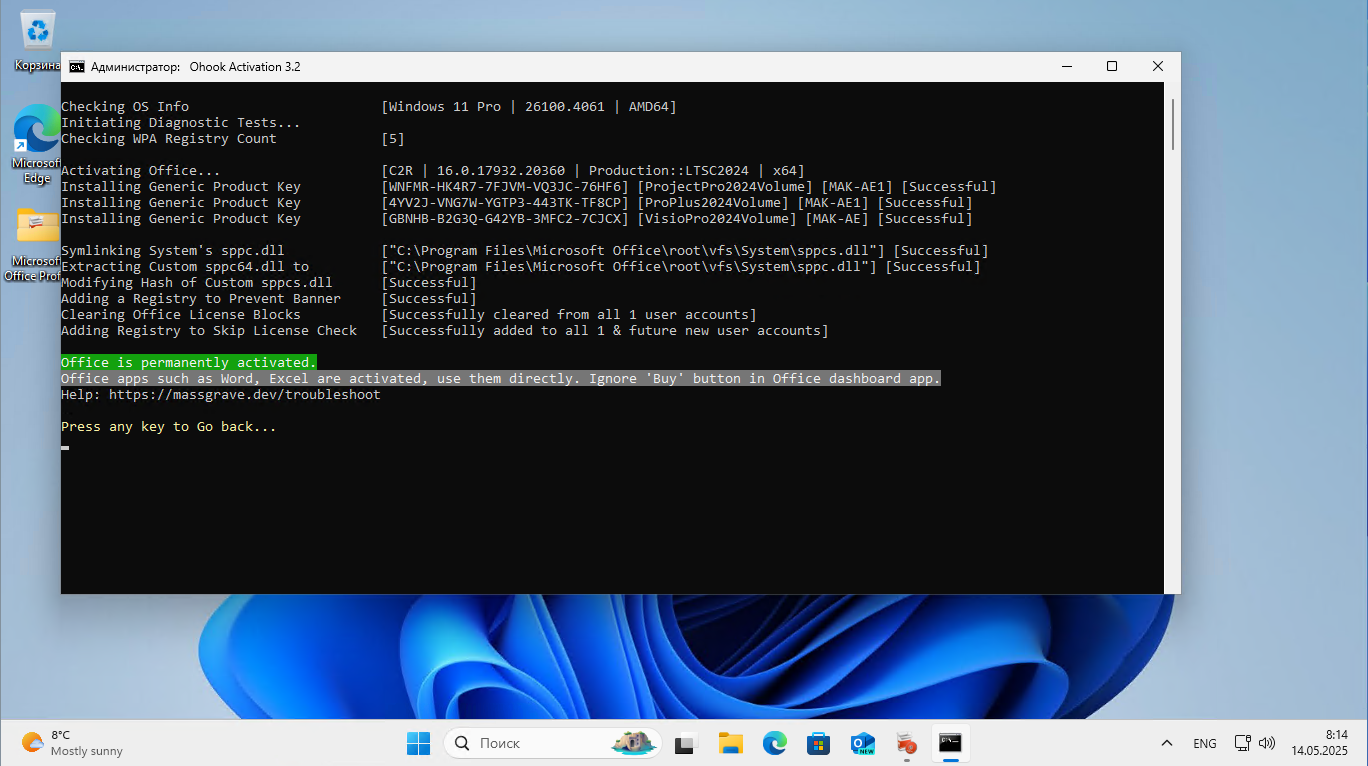1368x766 pixels.
Task: Click the gray 'Office apps such as Word, Excel' line
Action: coord(501,379)
